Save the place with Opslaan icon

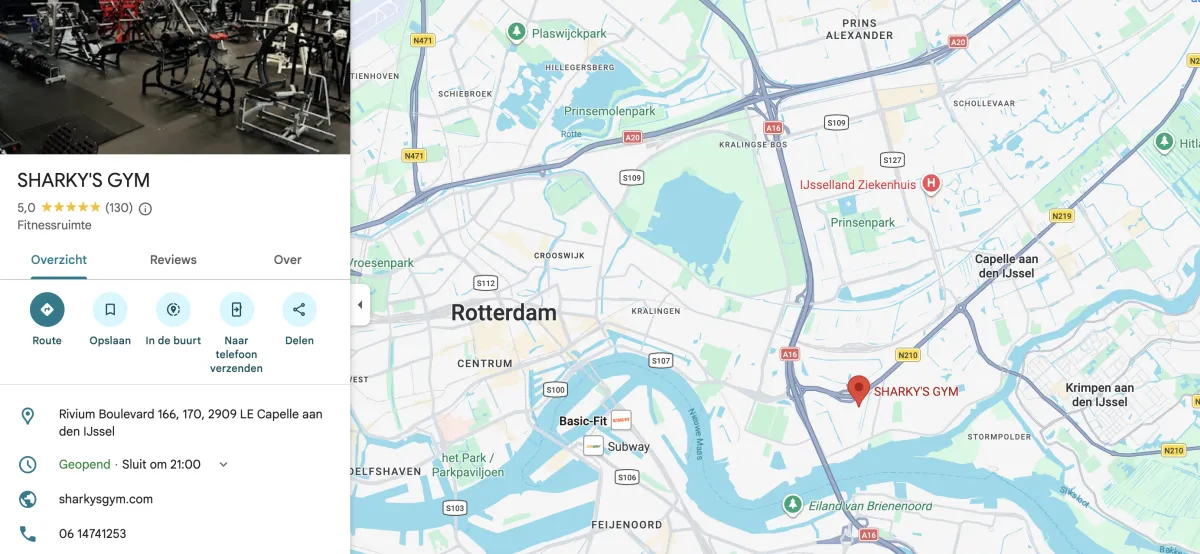[x=110, y=310]
